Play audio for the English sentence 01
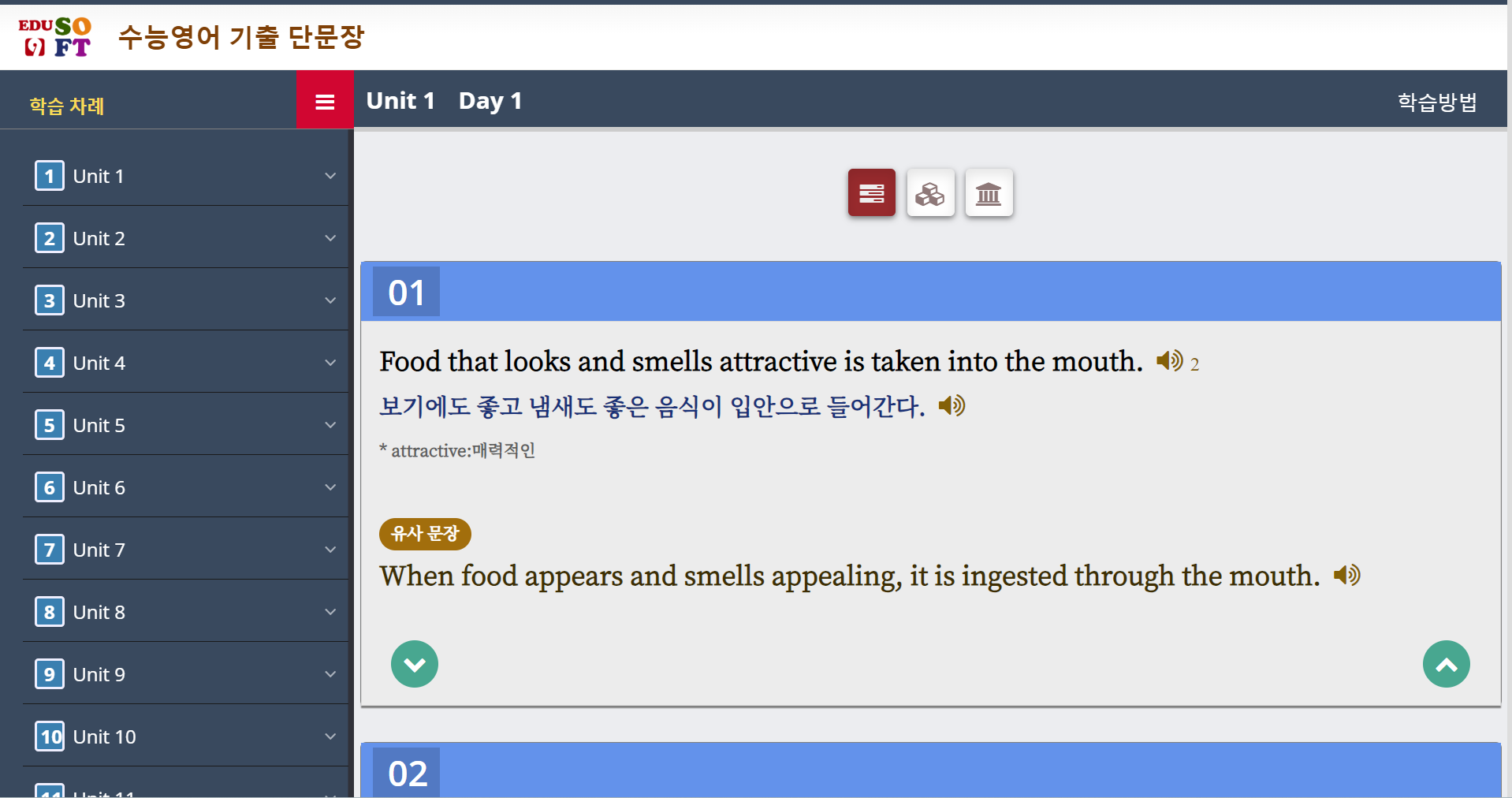Viewport: 1512px width, 798px height. tap(1169, 361)
